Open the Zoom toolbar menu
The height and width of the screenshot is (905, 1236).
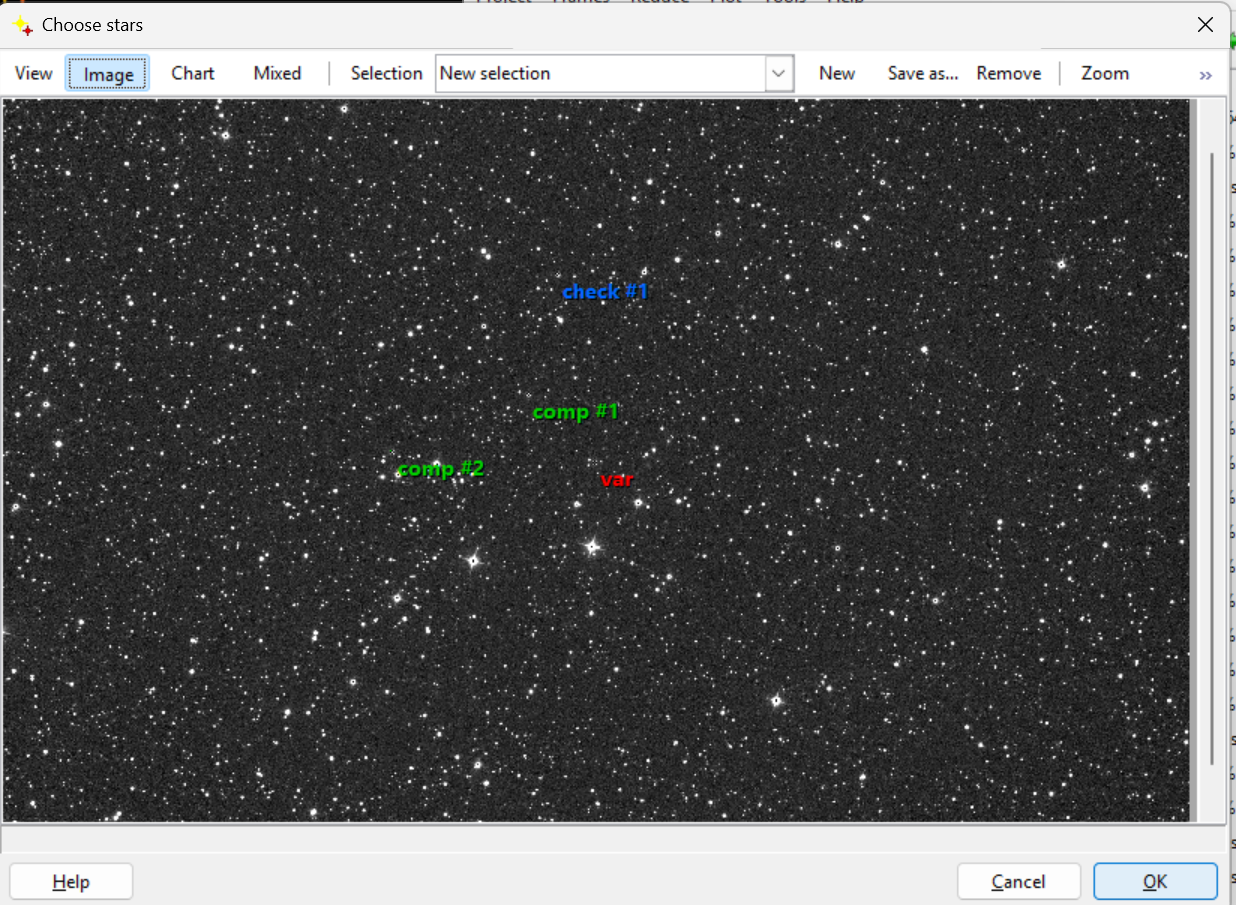1105,74
